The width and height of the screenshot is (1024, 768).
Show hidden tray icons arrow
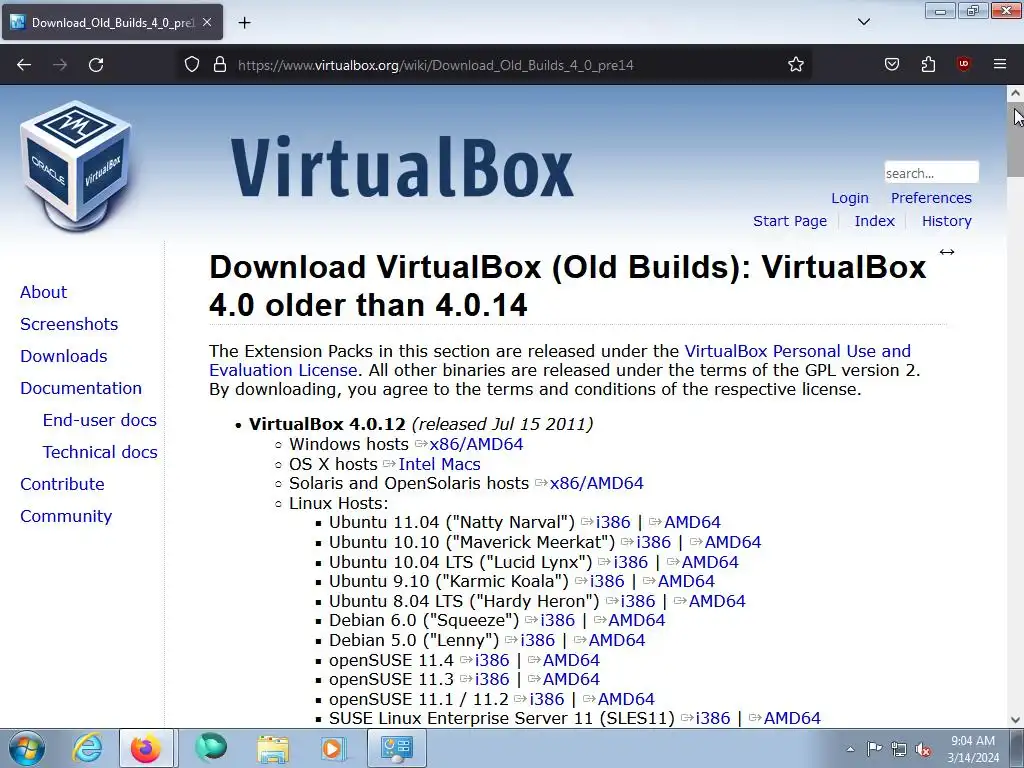click(x=850, y=749)
